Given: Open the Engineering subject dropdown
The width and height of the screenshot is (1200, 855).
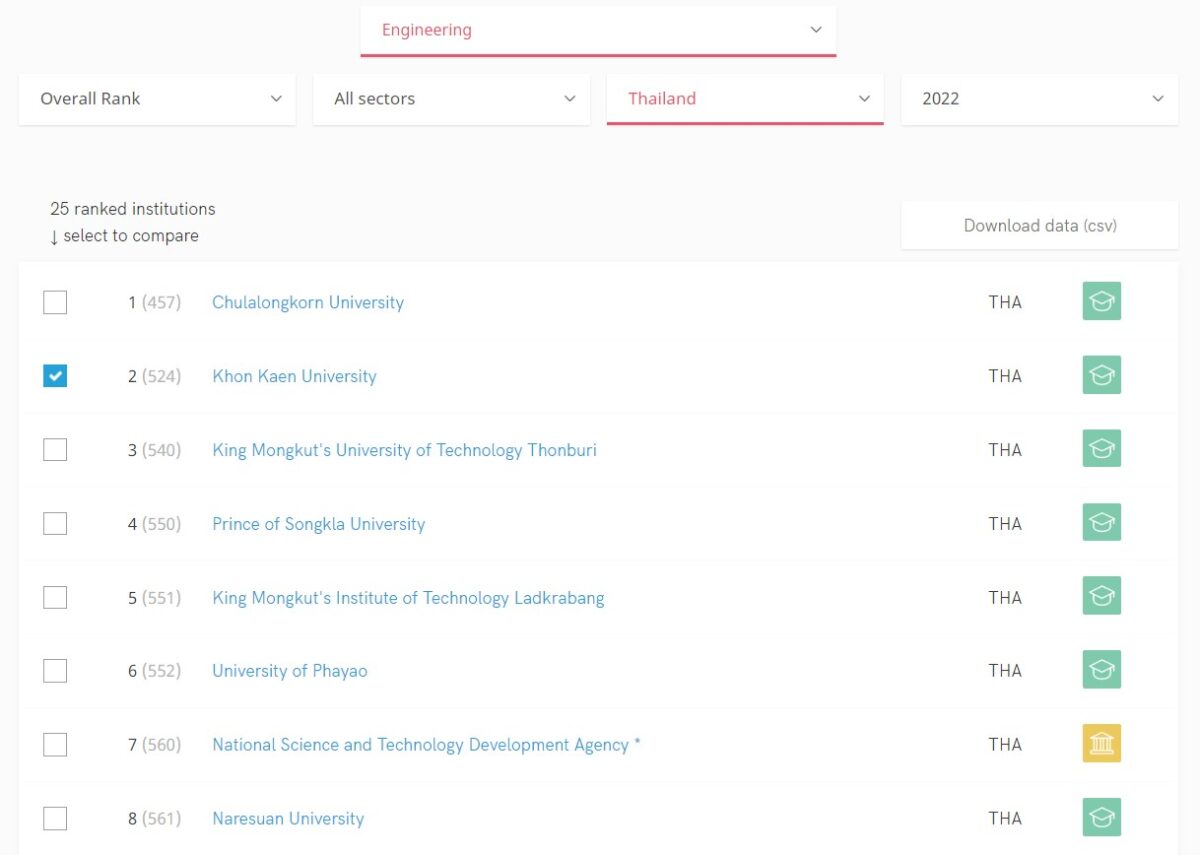Looking at the screenshot, I should click(598, 30).
